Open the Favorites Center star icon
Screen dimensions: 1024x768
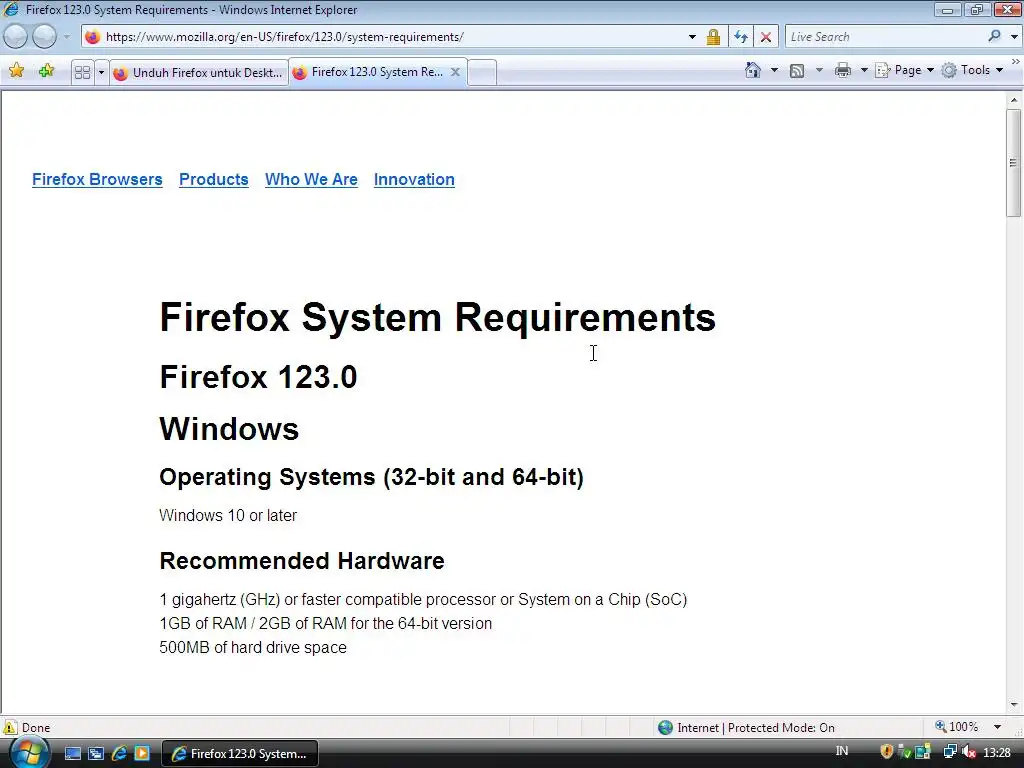[17, 71]
